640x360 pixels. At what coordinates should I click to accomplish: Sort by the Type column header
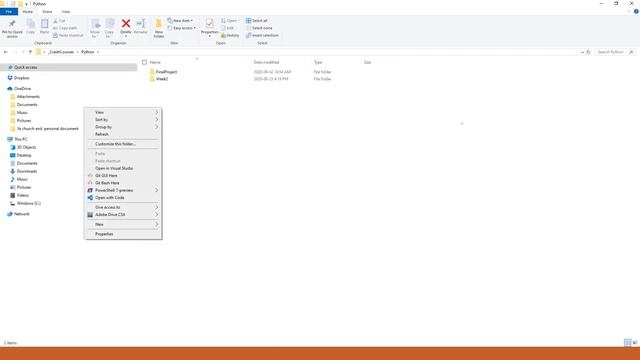(x=318, y=62)
